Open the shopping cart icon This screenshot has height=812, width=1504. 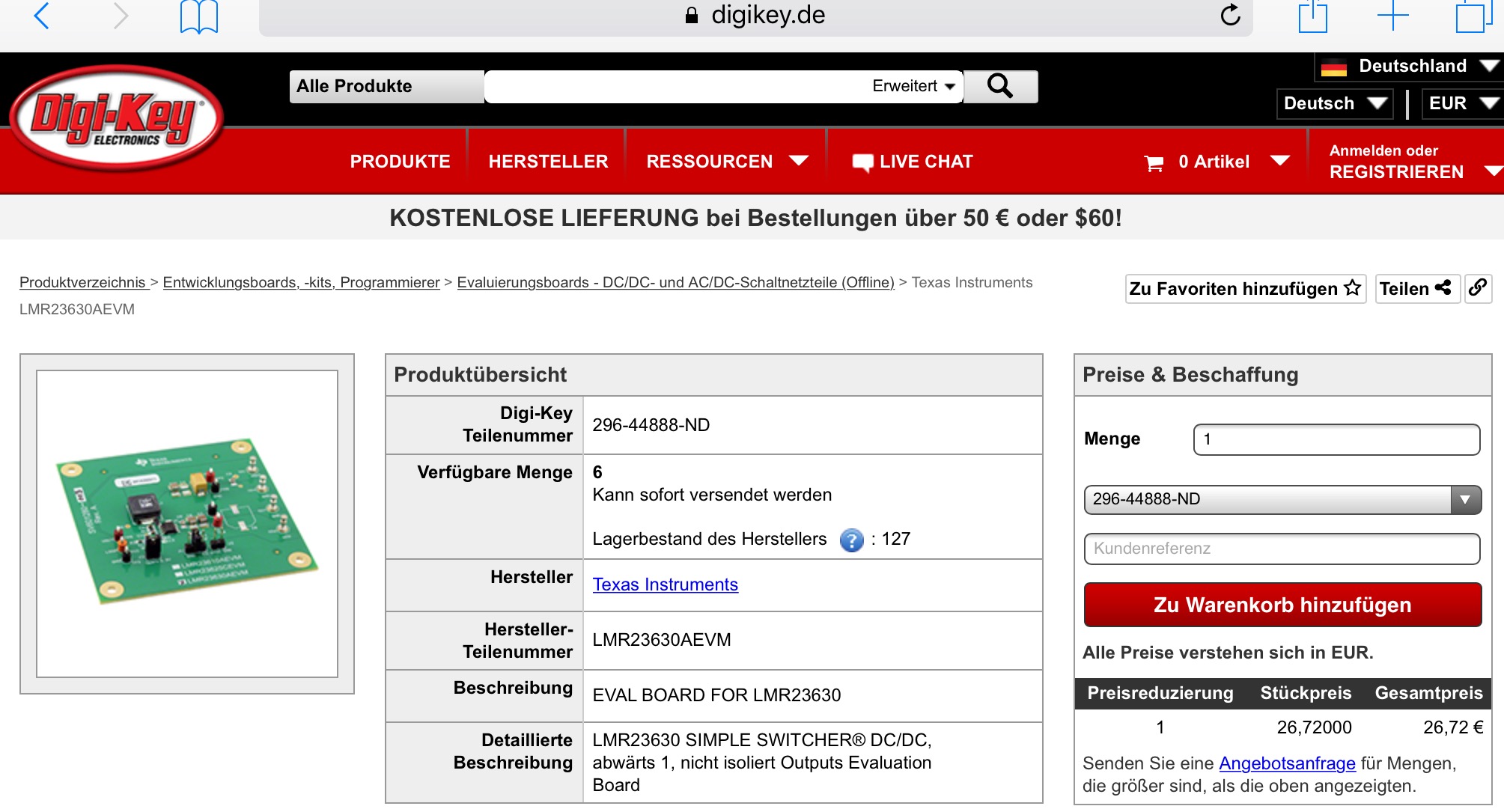pos(1154,162)
